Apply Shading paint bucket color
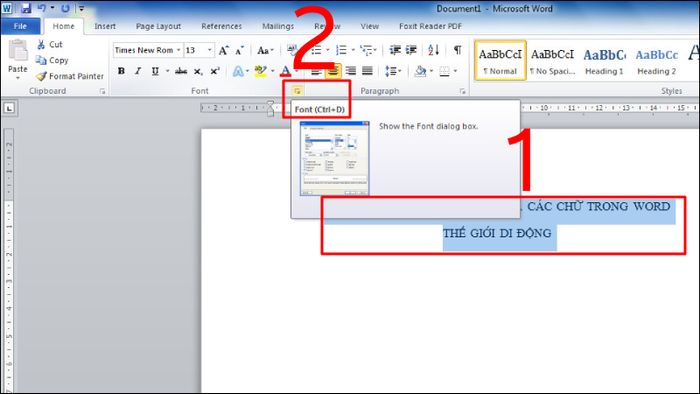700x394 pixels. 420,71
